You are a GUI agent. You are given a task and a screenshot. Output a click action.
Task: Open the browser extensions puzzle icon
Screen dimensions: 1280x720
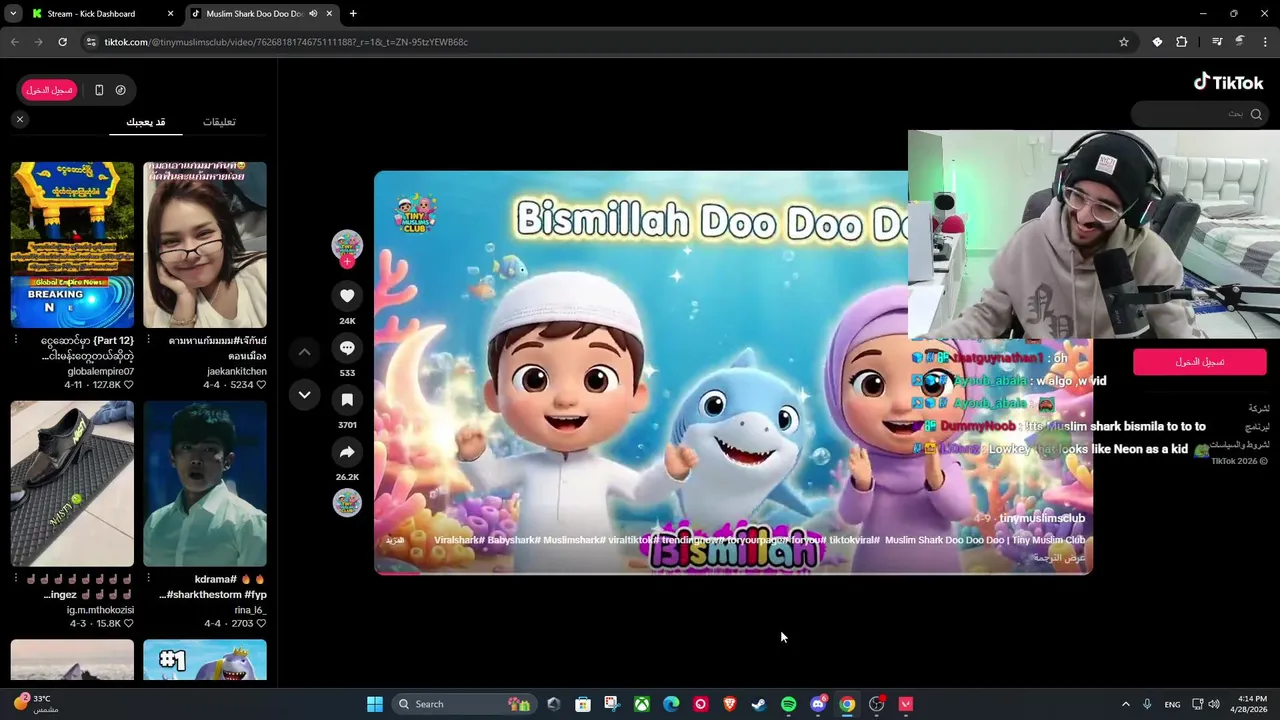1182,42
